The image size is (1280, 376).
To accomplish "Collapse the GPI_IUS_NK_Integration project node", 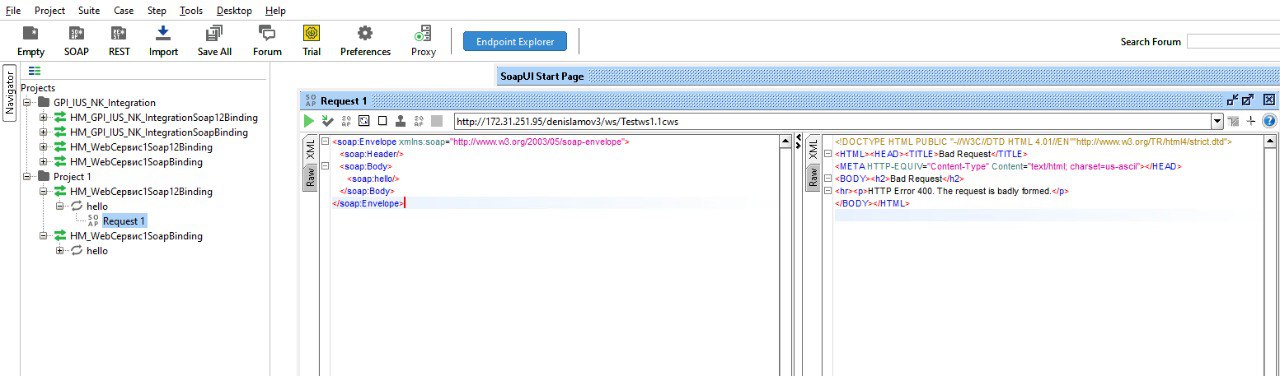I will pos(27,102).
